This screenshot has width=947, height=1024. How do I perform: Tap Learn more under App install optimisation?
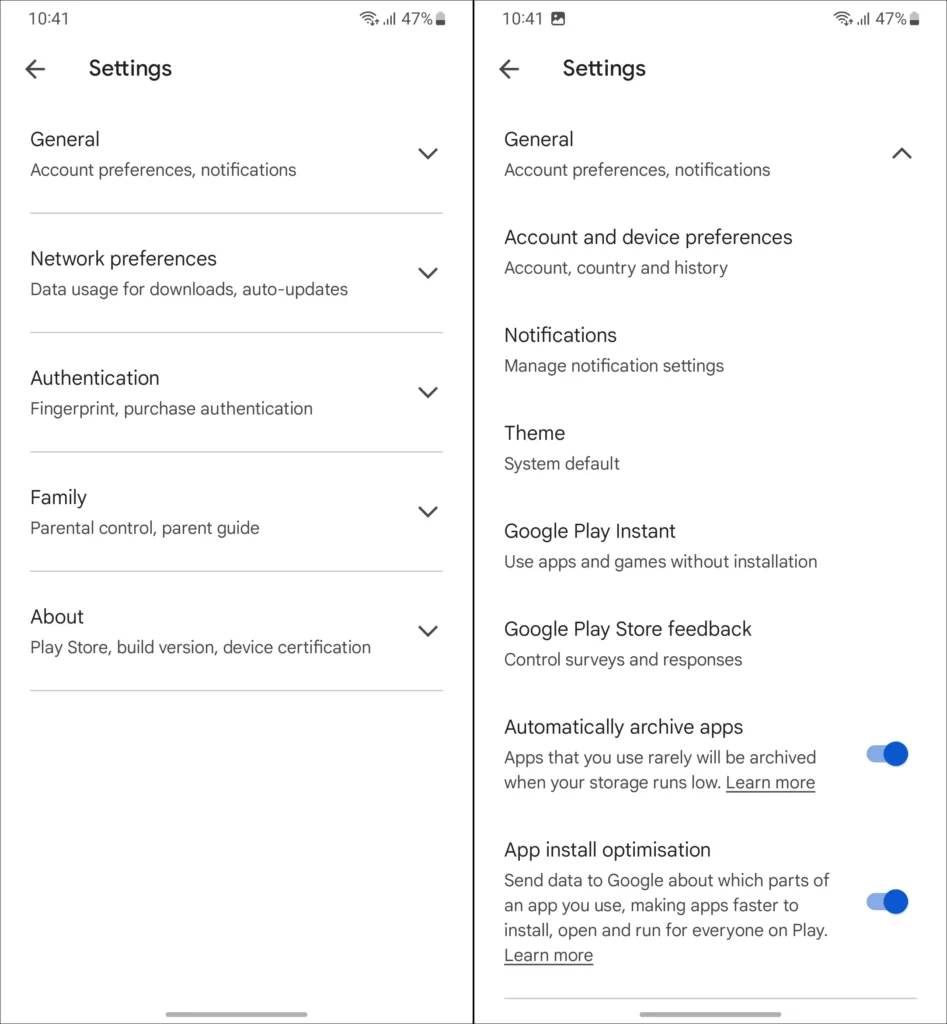[x=549, y=955]
